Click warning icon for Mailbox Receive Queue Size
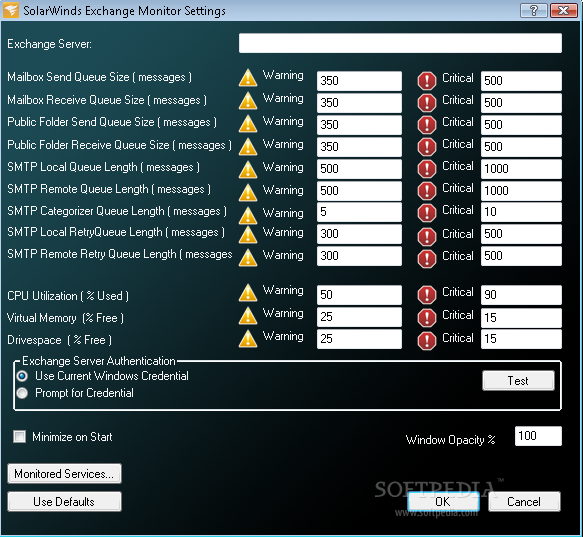Screen dimensions: 583x537 (248, 101)
